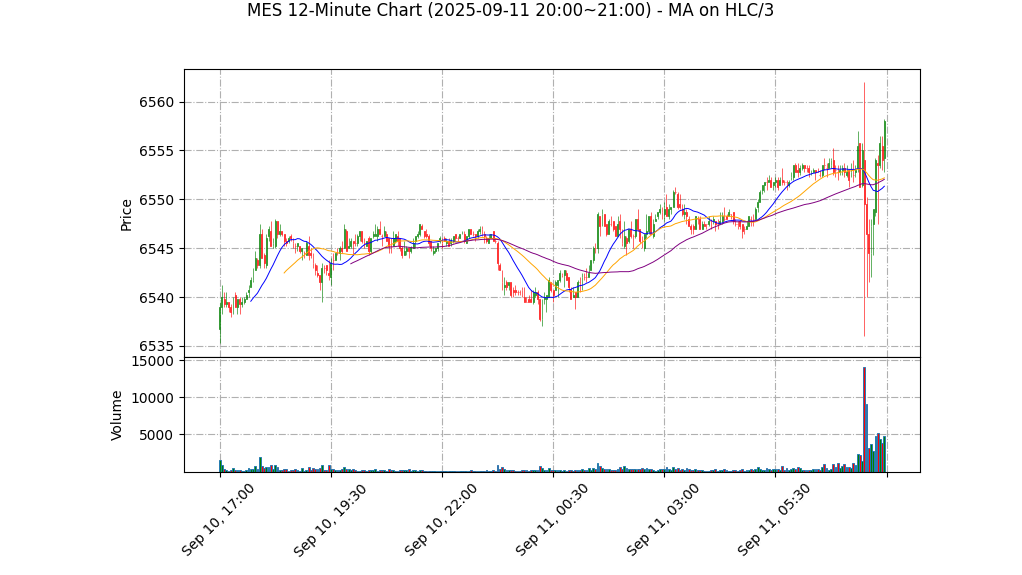1022x575 pixels.
Task: Click the Sep 10, 17:00 time label
Action: (x=218, y=520)
